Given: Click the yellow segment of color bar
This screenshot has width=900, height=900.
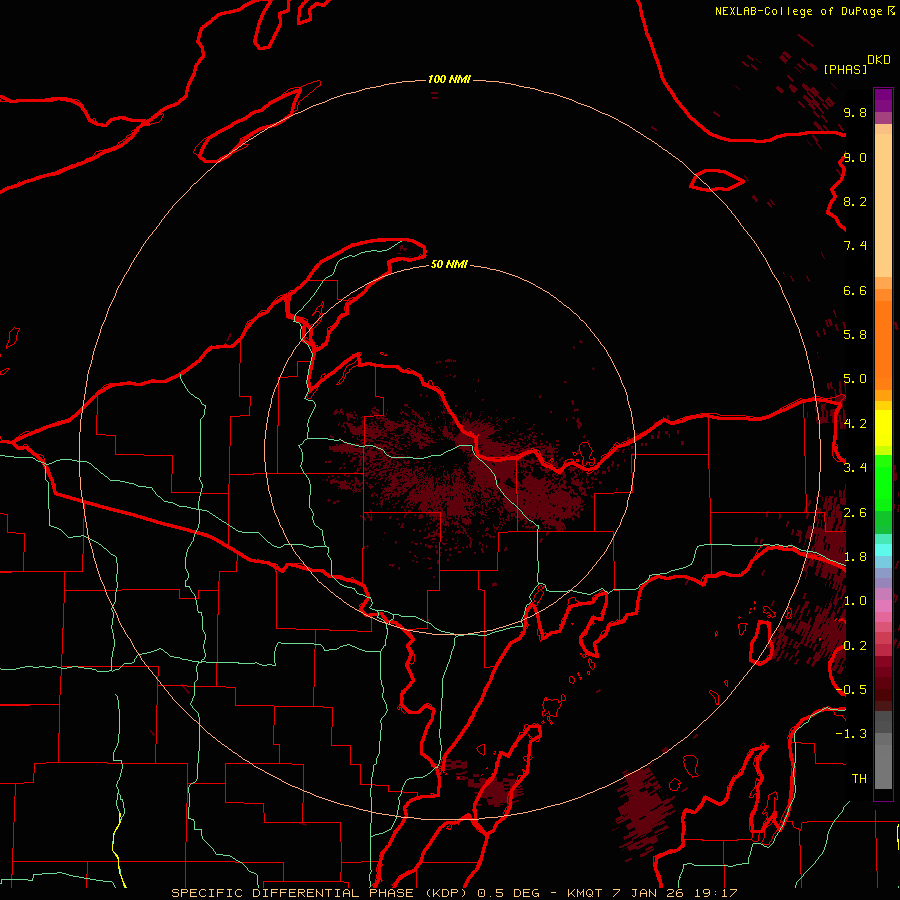Looking at the screenshot, I should 883,428.
